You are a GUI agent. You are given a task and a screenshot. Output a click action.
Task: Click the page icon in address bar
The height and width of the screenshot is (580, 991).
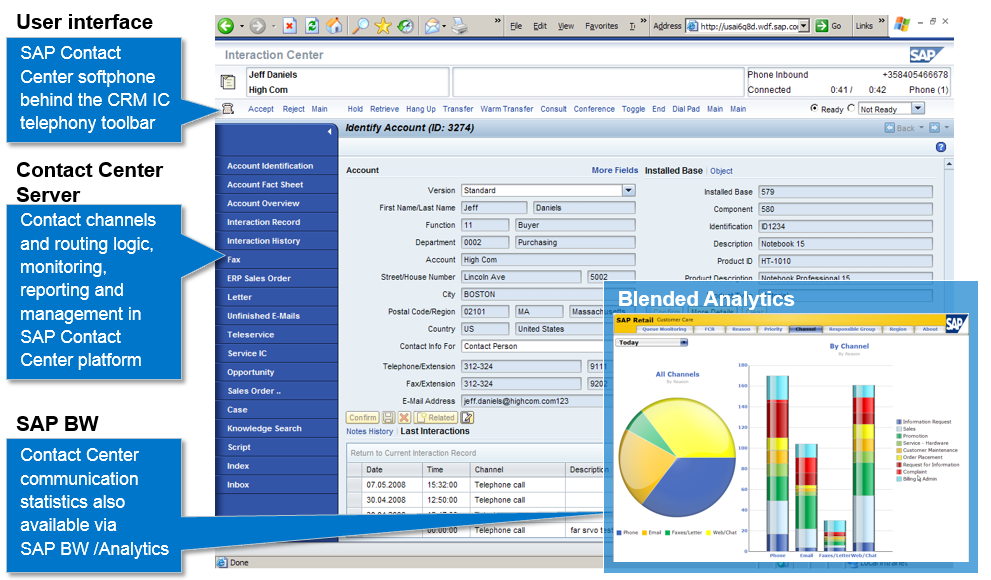[x=692, y=26]
